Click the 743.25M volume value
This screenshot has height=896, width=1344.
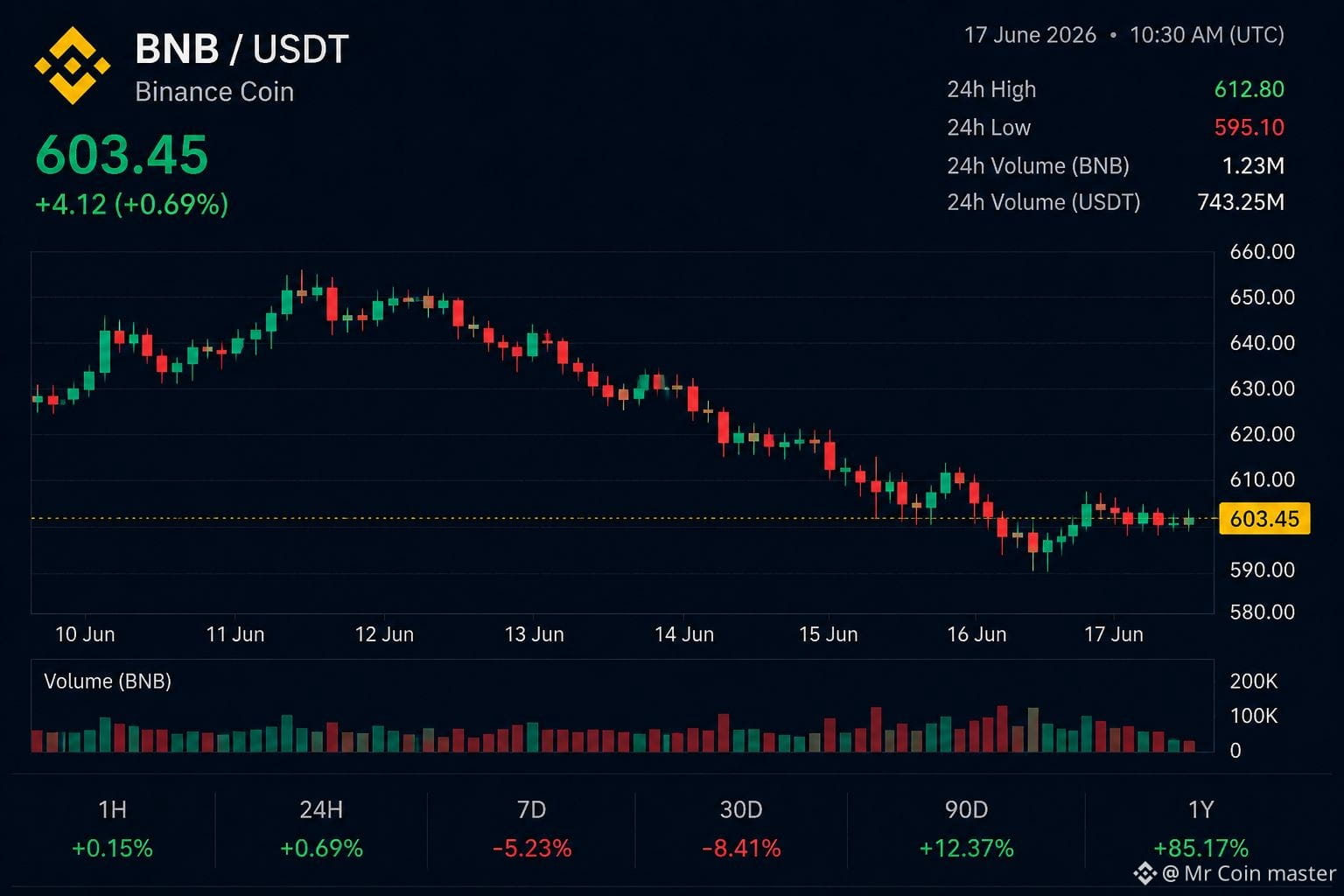(x=1241, y=202)
